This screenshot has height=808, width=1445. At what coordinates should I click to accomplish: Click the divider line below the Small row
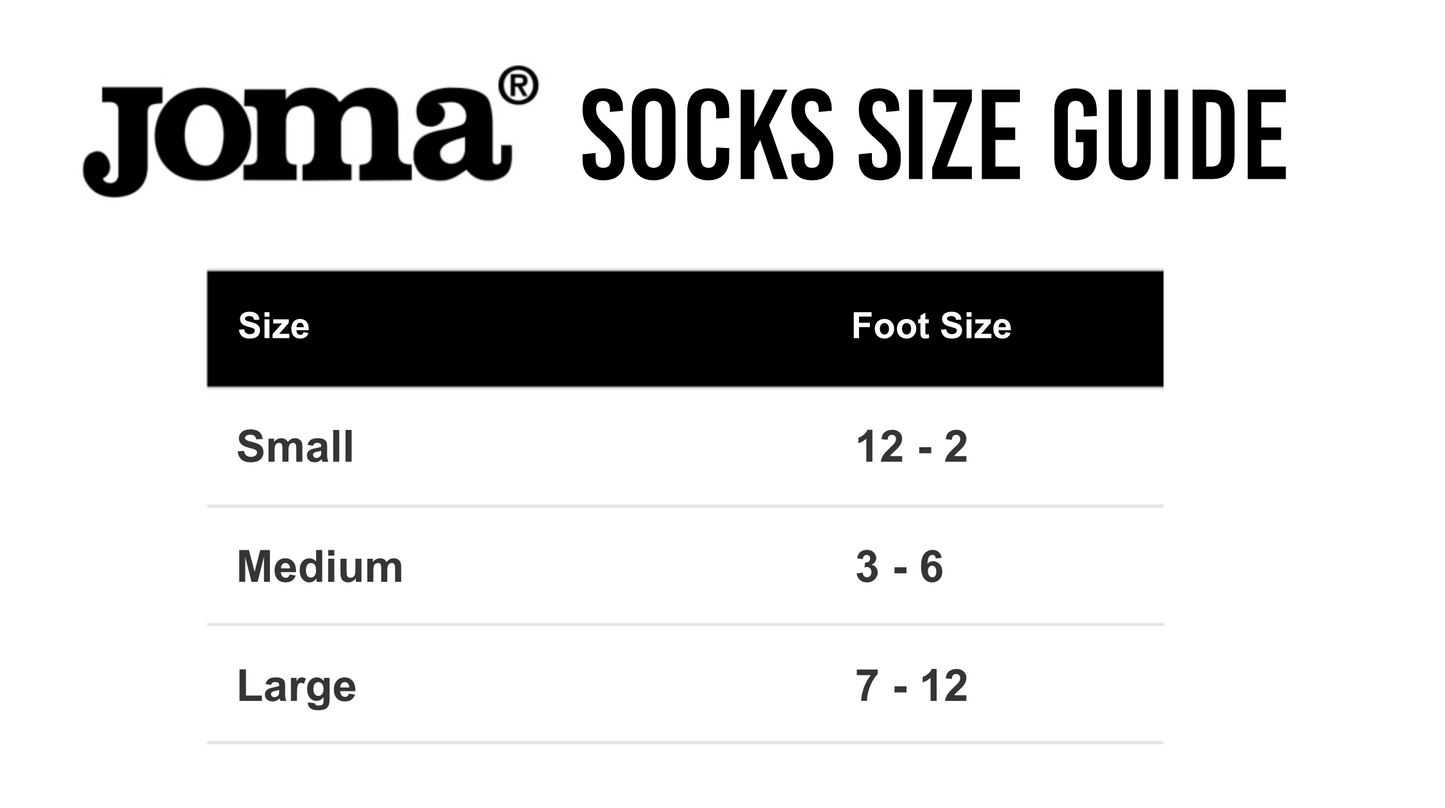point(685,506)
